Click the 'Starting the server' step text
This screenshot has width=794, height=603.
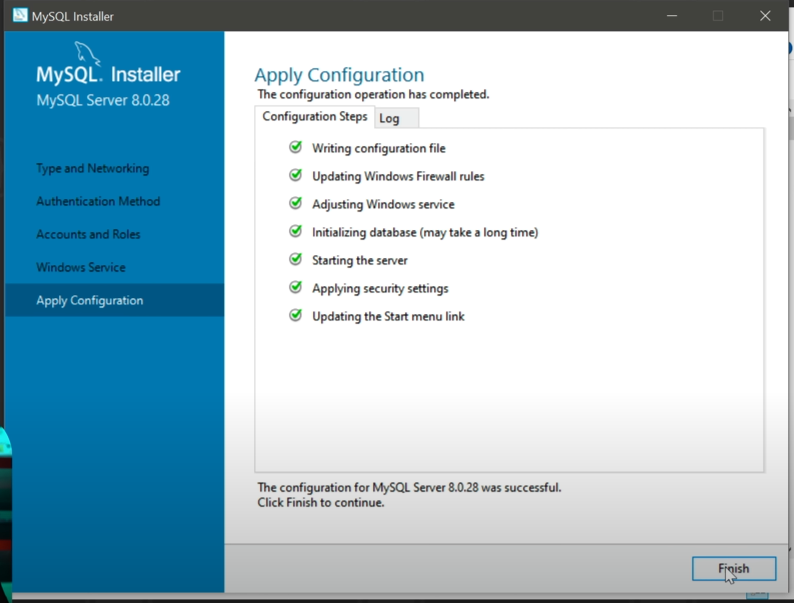(360, 260)
